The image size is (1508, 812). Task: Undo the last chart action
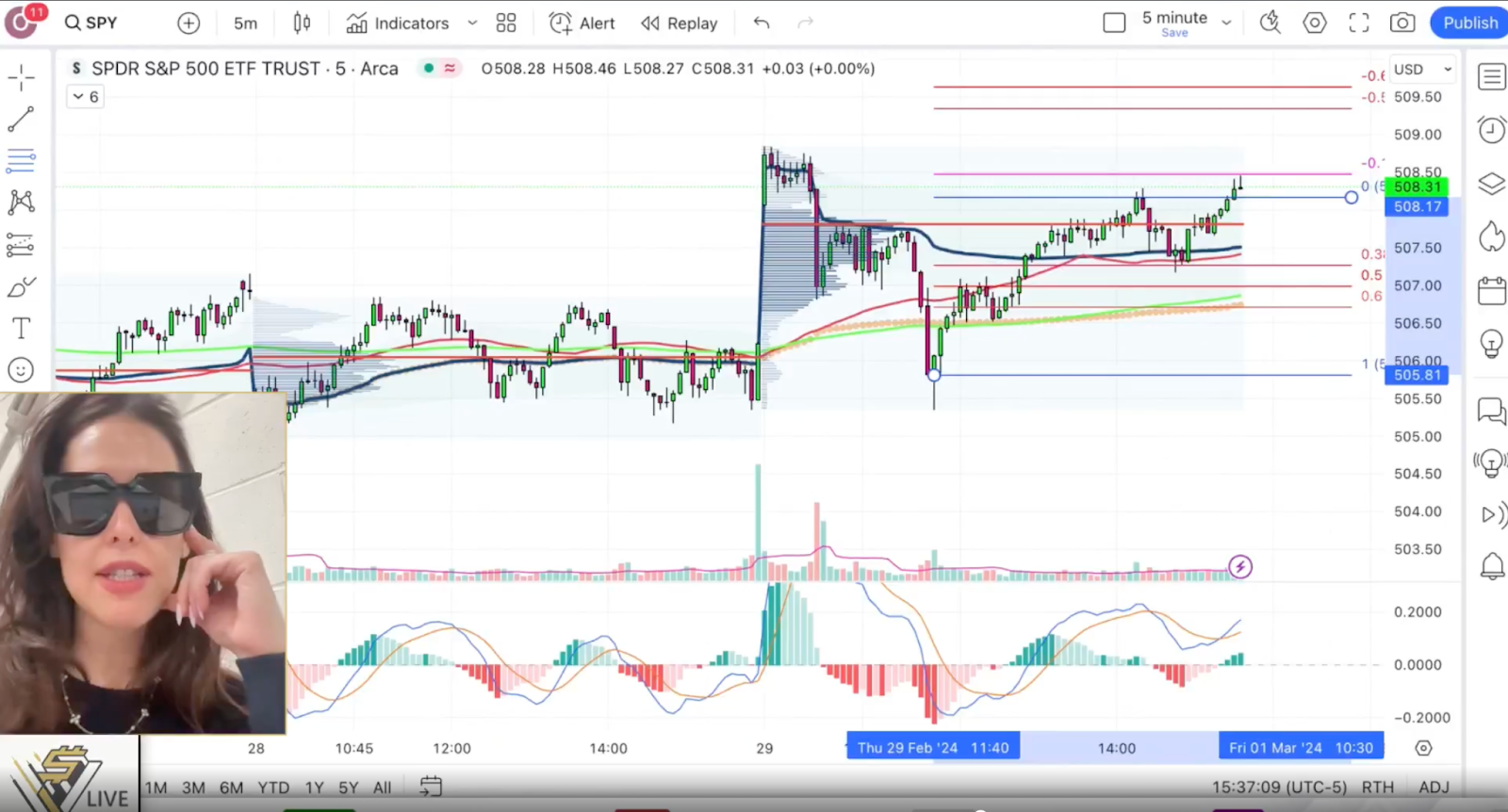coord(762,23)
